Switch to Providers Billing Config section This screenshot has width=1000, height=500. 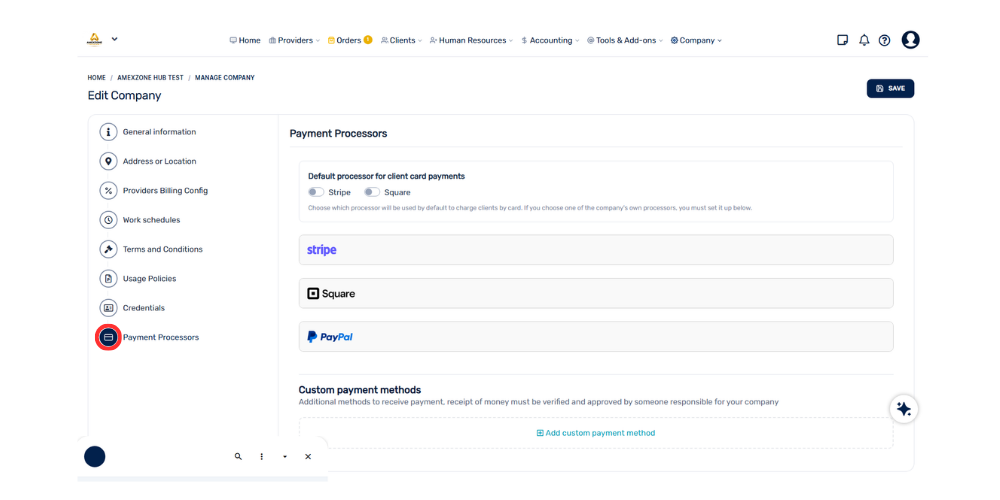tap(165, 191)
